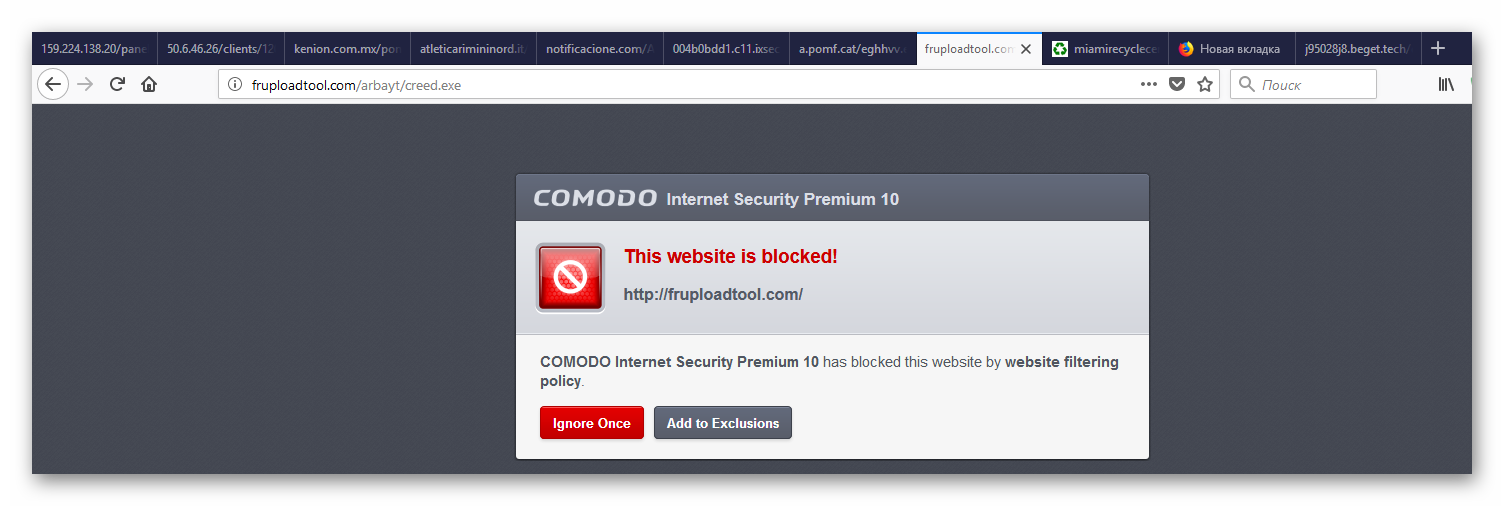Screen dimensions: 1504x506
Task: Open a new tab with plus button
Action: [x=1438, y=48]
